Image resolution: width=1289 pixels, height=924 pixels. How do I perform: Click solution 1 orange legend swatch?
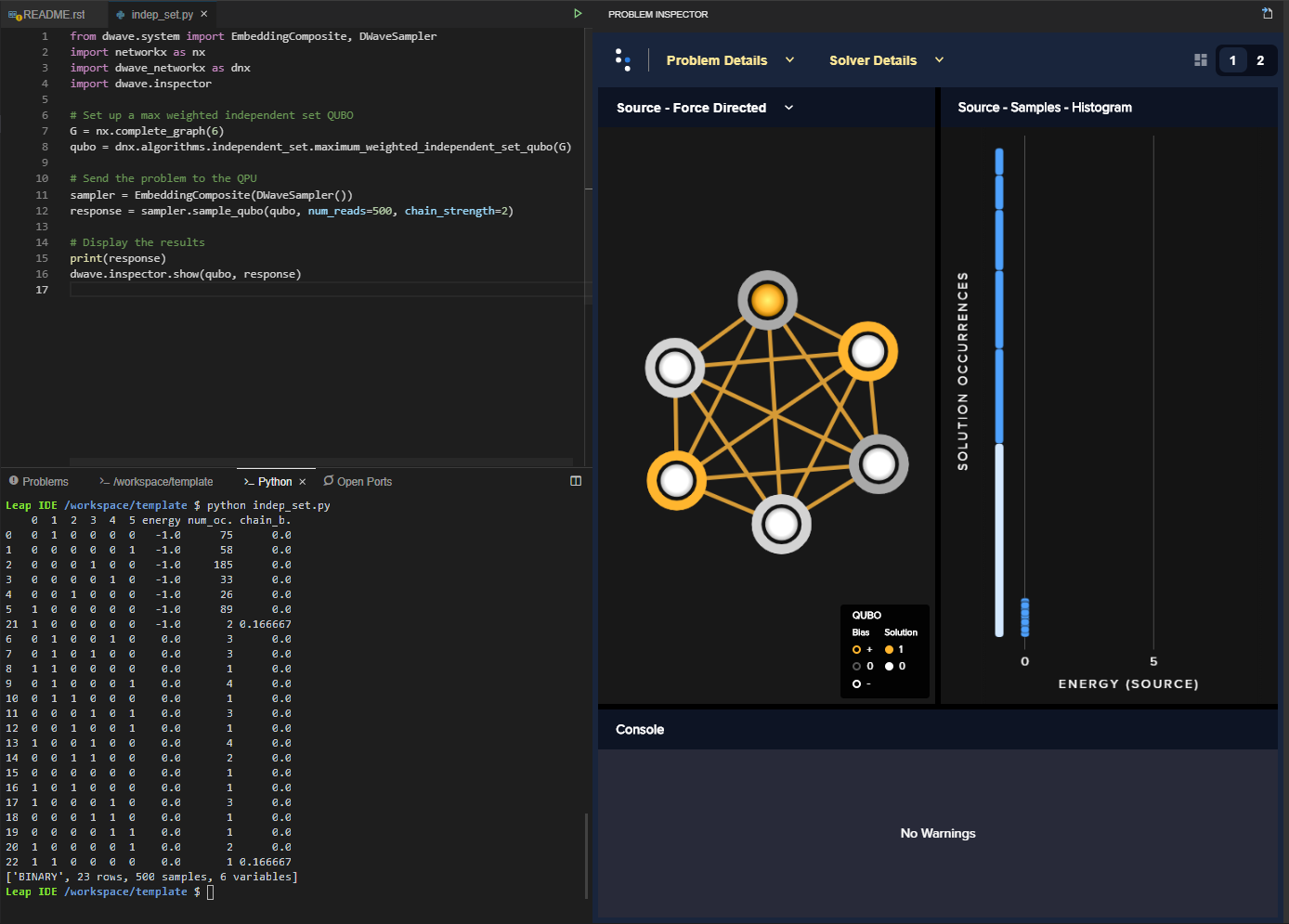(x=889, y=649)
